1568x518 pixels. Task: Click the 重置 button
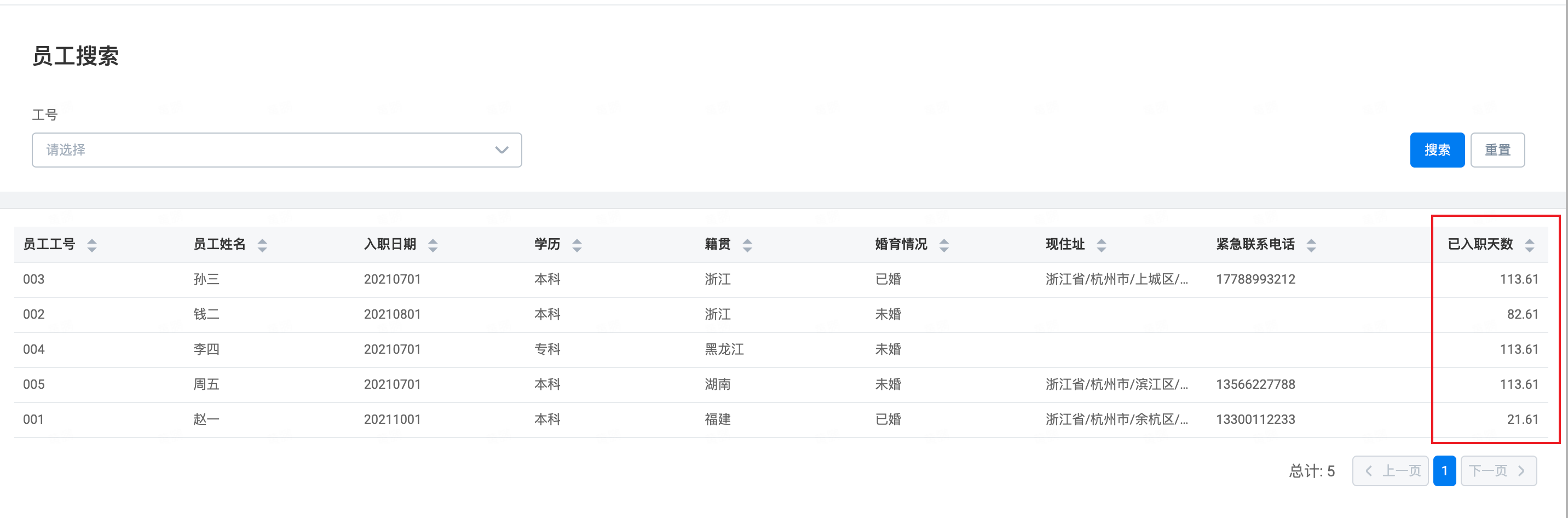pyautogui.click(x=1497, y=149)
